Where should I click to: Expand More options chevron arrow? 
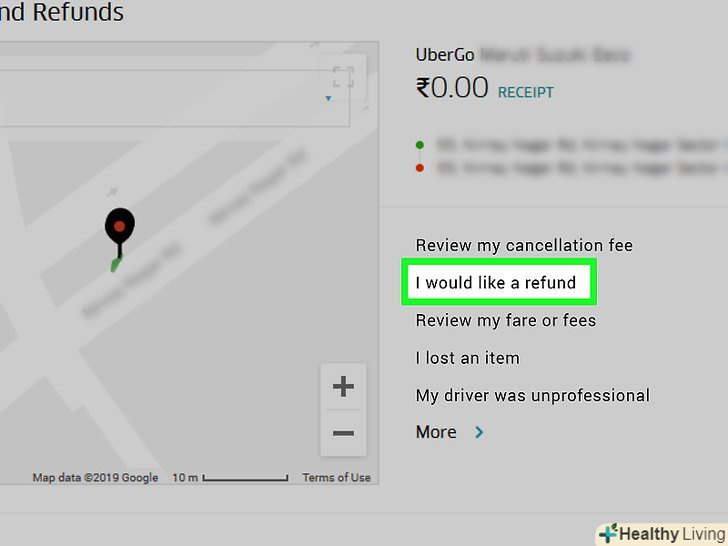479,432
